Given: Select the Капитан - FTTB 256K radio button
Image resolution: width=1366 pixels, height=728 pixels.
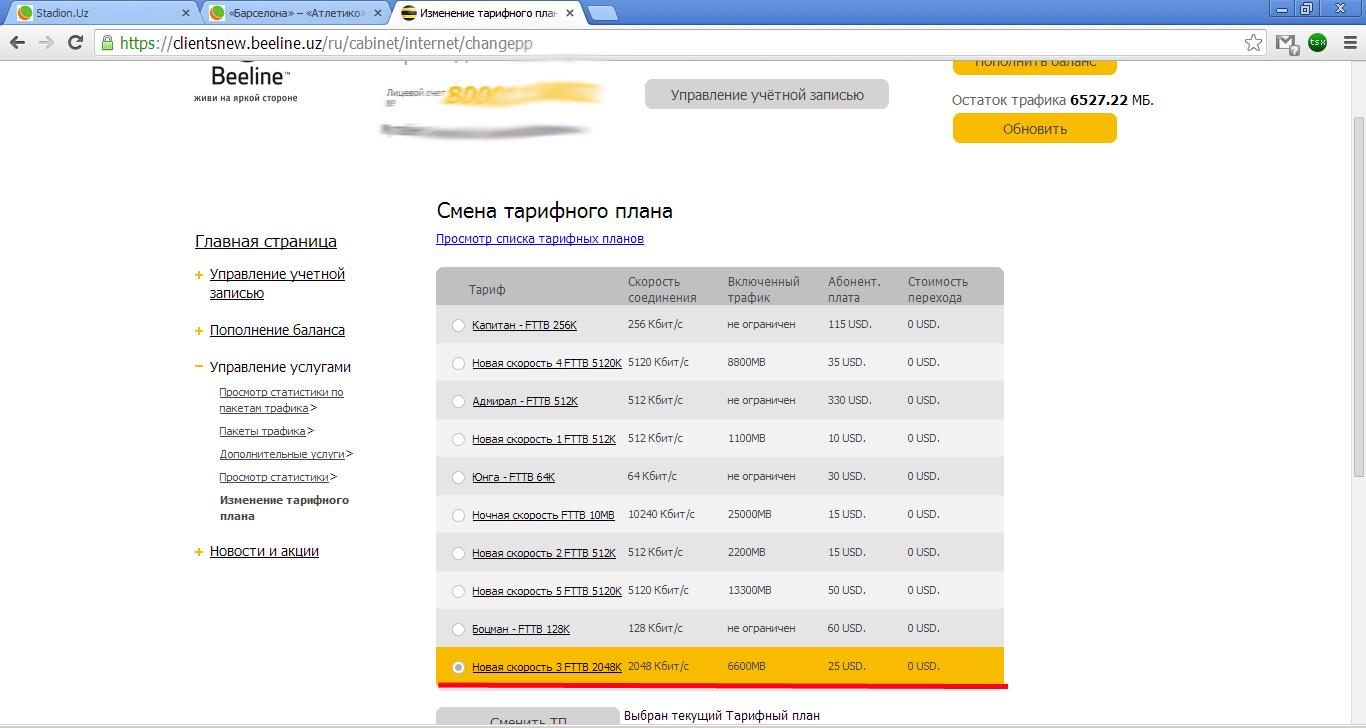Looking at the screenshot, I should point(458,325).
